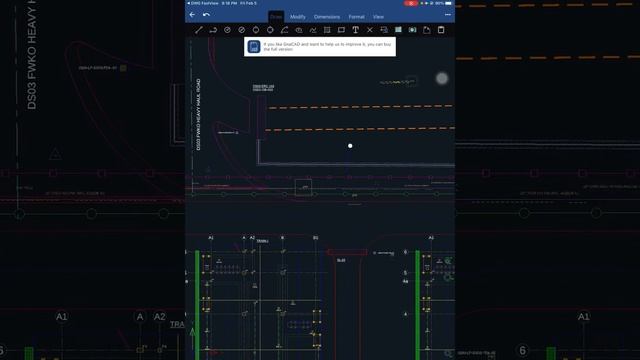The height and width of the screenshot is (360, 640).
Task: Click the green table grid icon
Action: click(398, 30)
